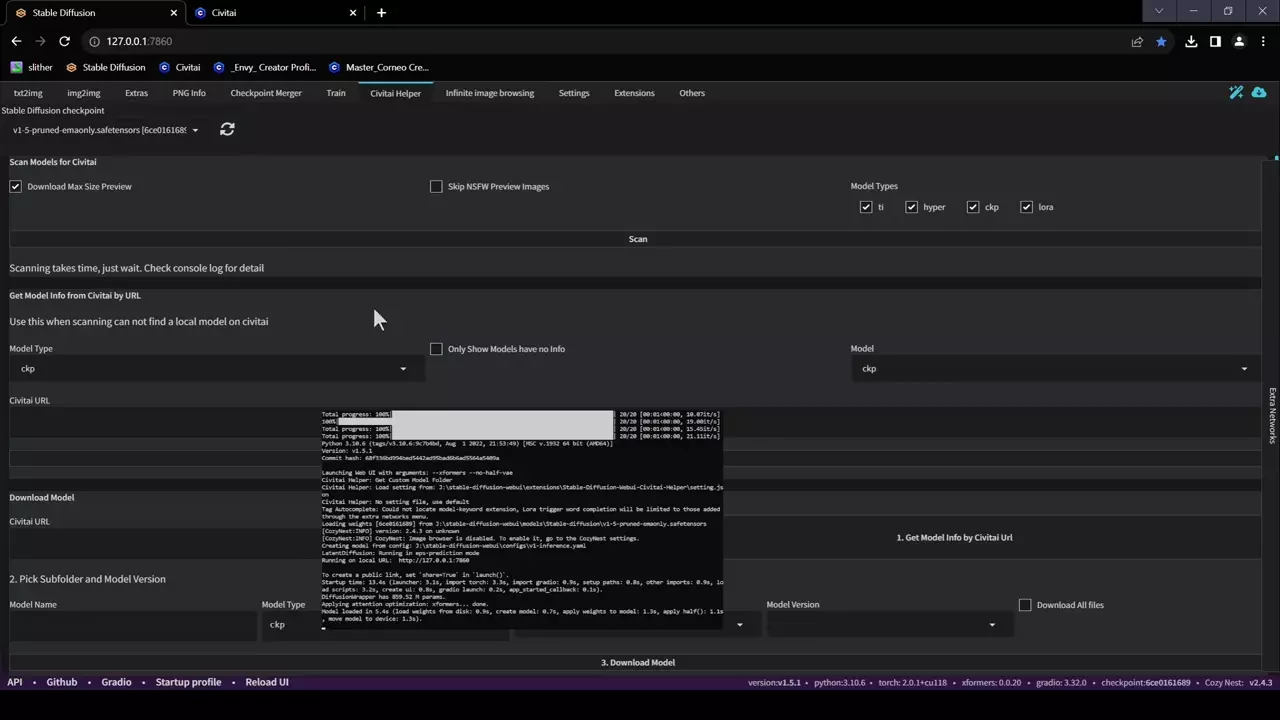Image resolution: width=1280 pixels, height=720 pixels.
Task: Click the refresh checkpoint list icon
Action: click(227, 130)
